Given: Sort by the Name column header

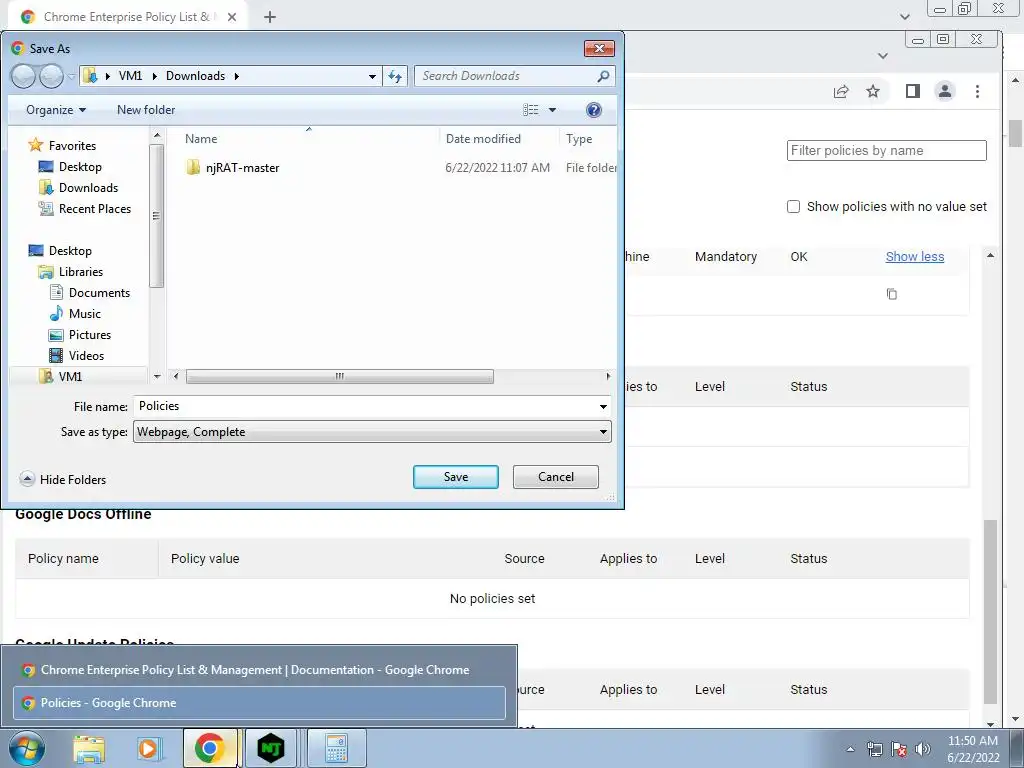Looking at the screenshot, I should click(201, 138).
